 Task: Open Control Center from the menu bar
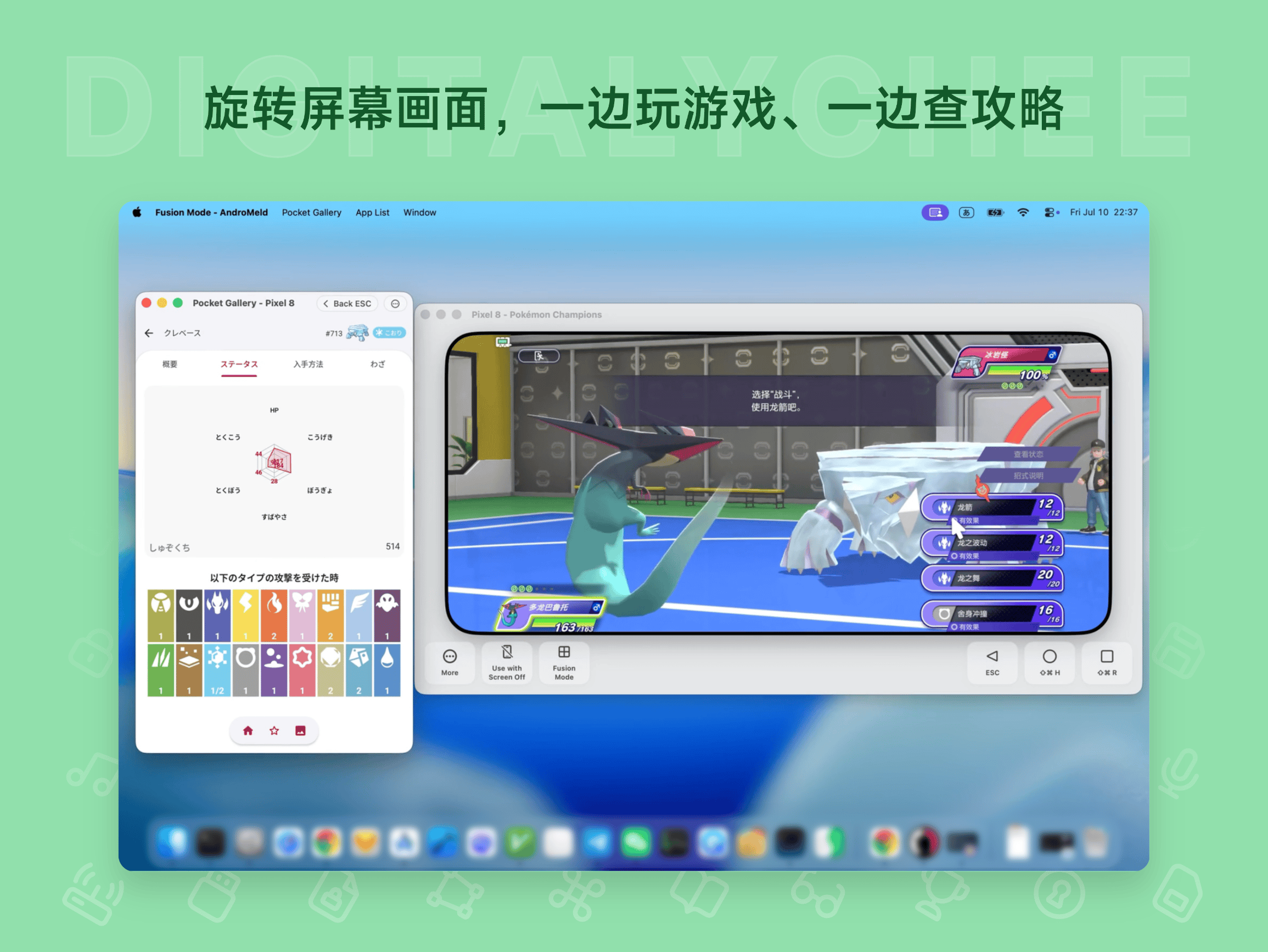[1051, 212]
